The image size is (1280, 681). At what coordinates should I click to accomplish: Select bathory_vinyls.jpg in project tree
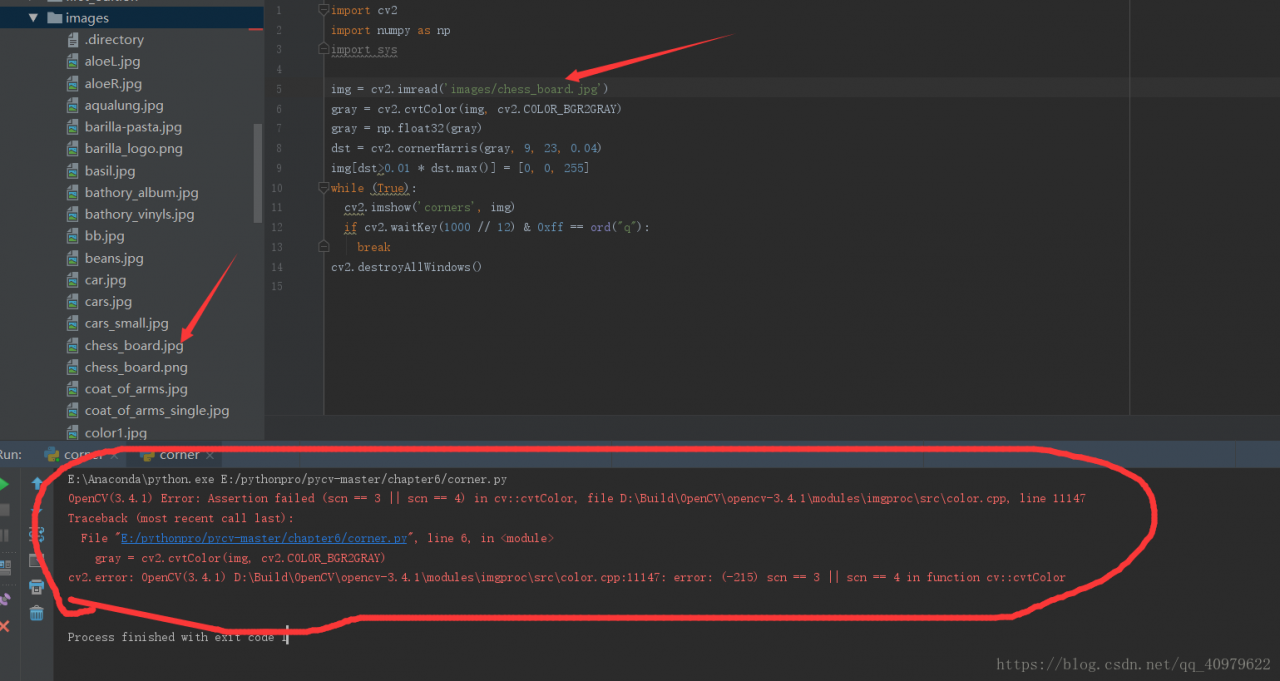(139, 214)
